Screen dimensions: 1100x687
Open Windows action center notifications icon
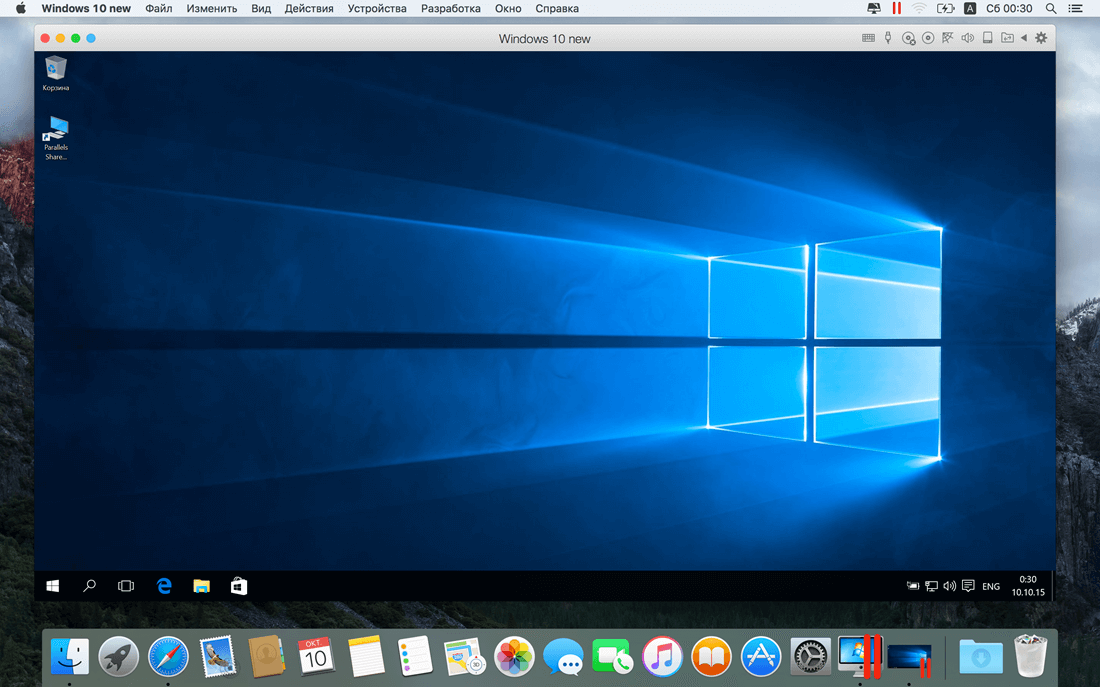point(968,585)
